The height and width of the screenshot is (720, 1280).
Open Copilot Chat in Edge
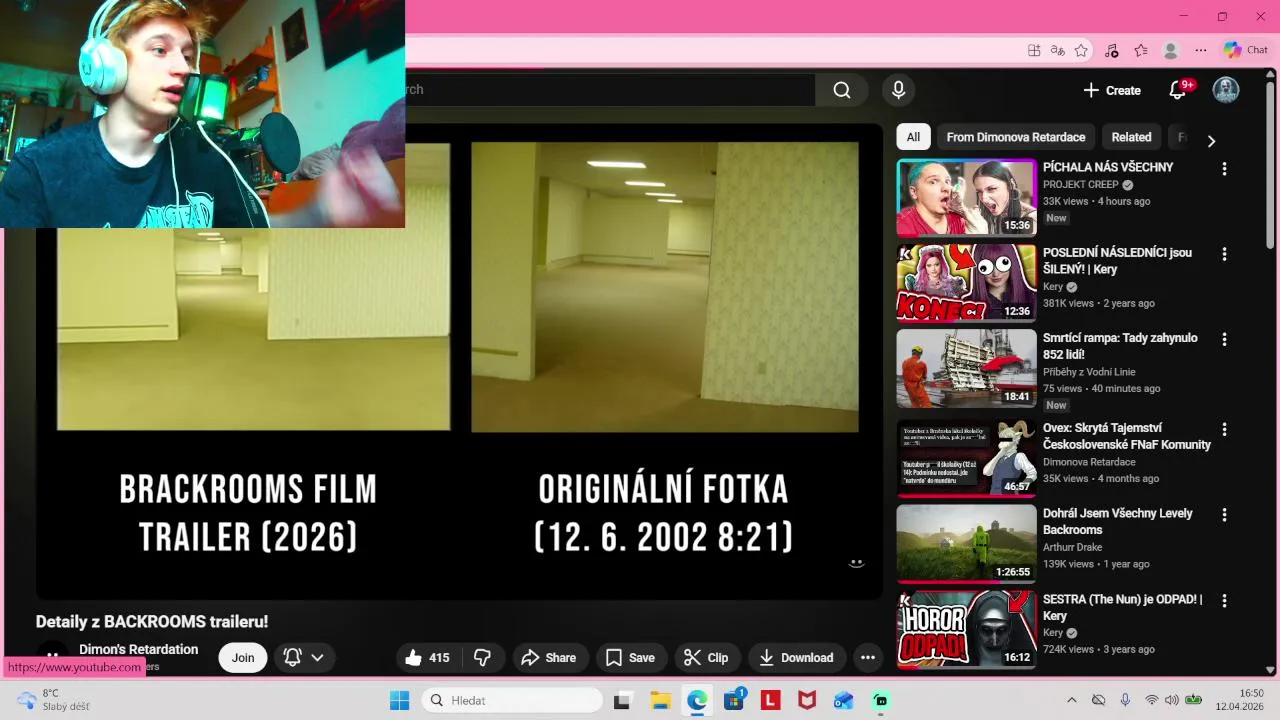coord(1246,50)
